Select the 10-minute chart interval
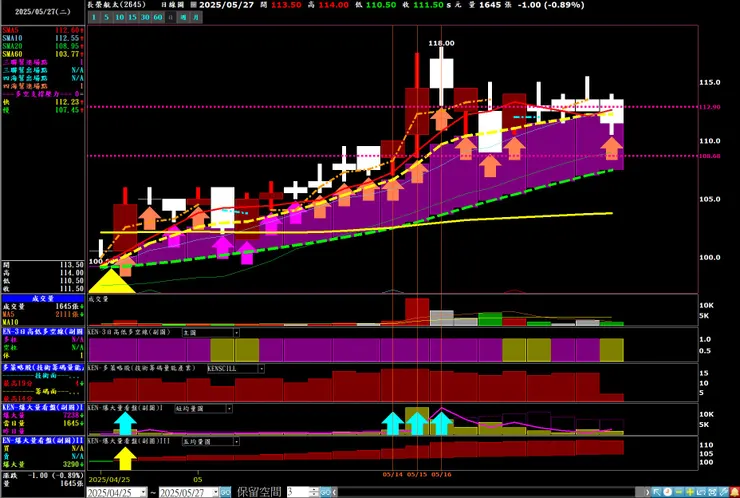The height and width of the screenshot is (498, 740). 119,17
